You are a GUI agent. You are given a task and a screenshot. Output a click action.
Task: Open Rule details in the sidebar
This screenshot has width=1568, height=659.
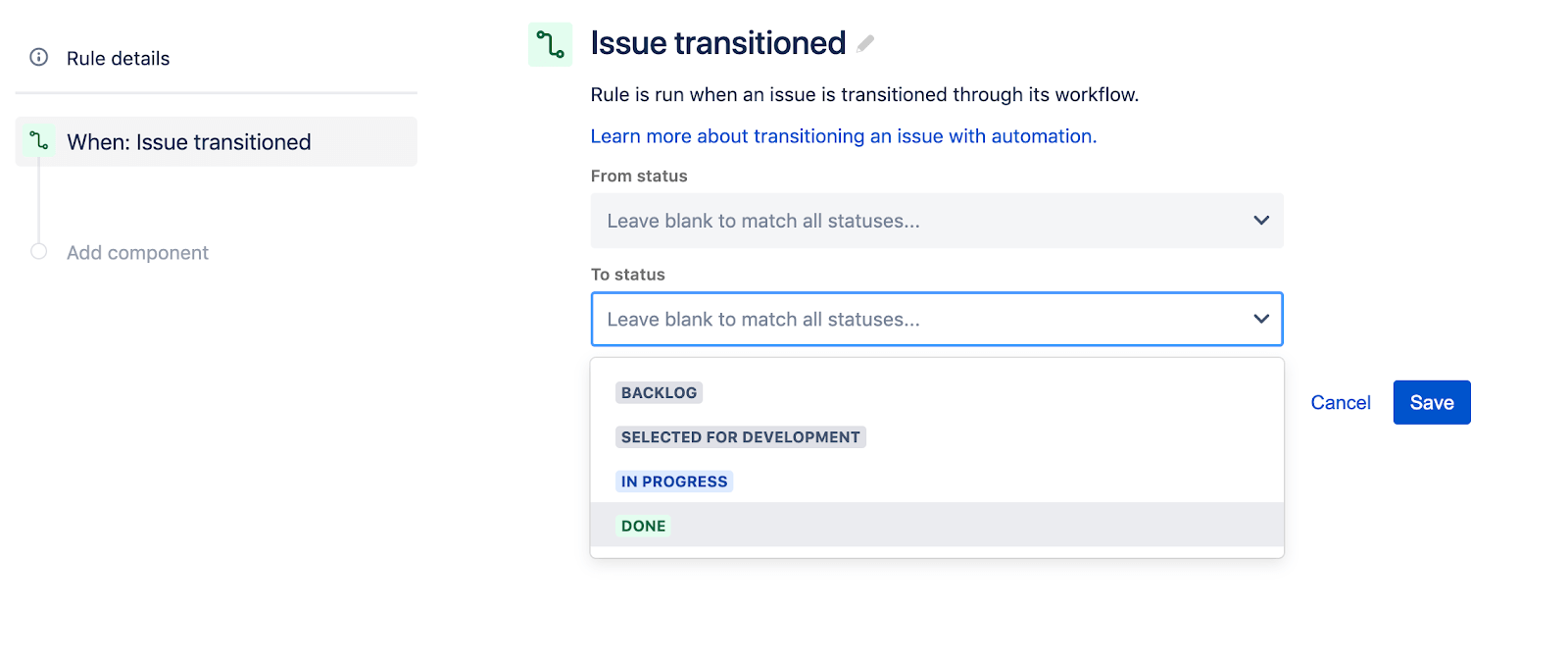[x=116, y=58]
